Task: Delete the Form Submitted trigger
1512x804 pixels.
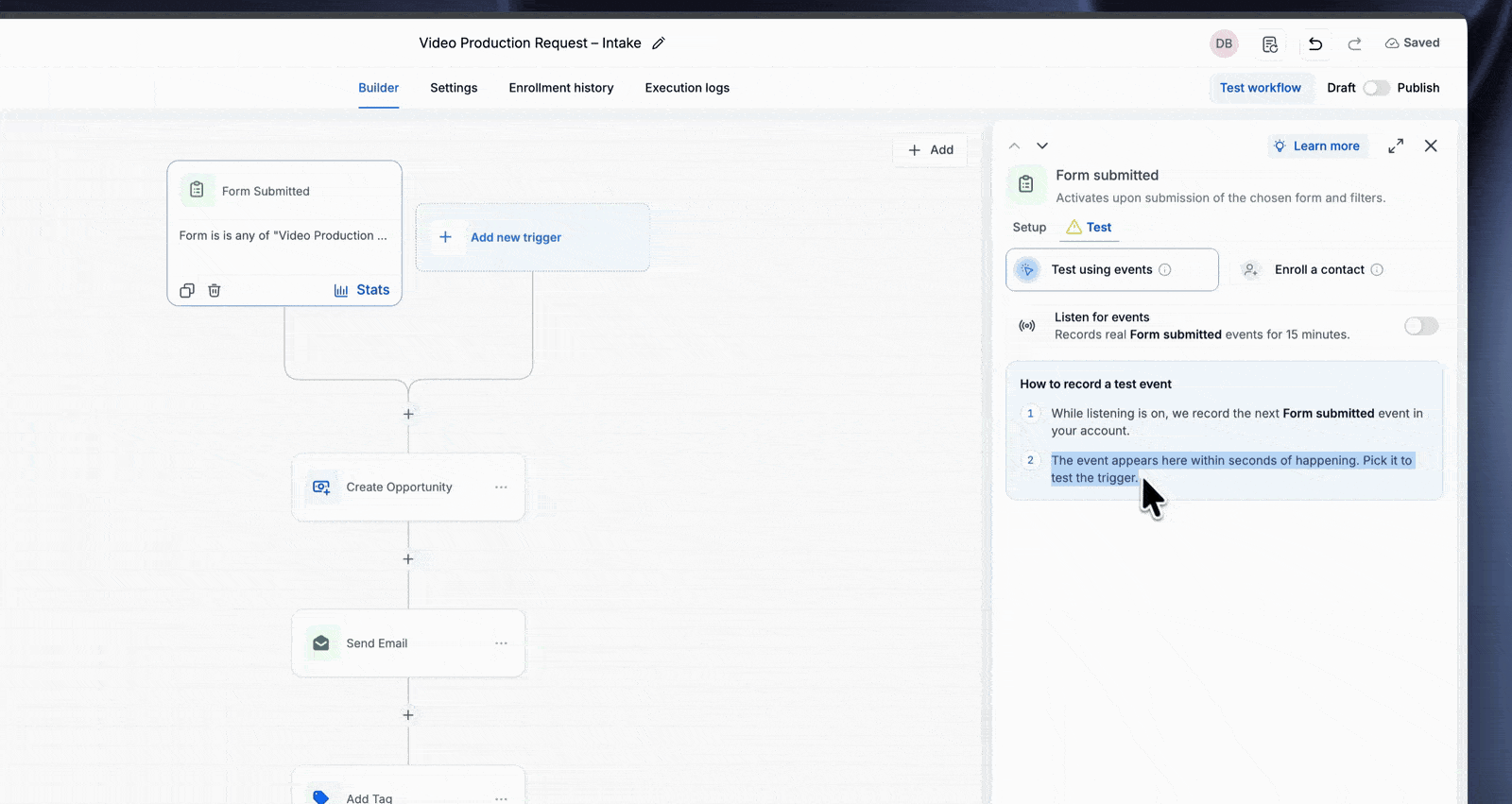Action: 215,291
